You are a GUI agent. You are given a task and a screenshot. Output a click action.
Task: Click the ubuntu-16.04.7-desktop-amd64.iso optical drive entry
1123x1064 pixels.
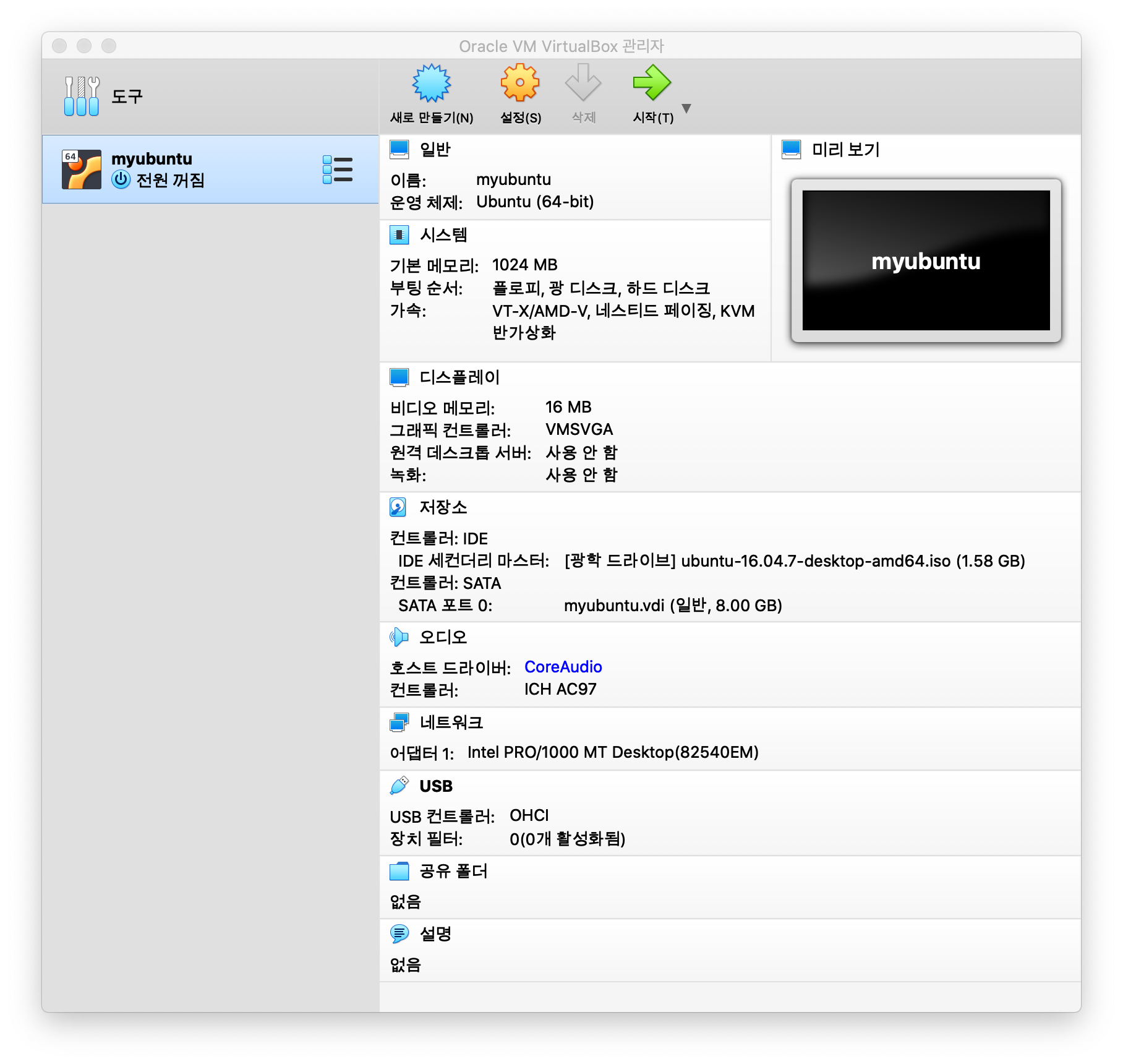(x=795, y=561)
